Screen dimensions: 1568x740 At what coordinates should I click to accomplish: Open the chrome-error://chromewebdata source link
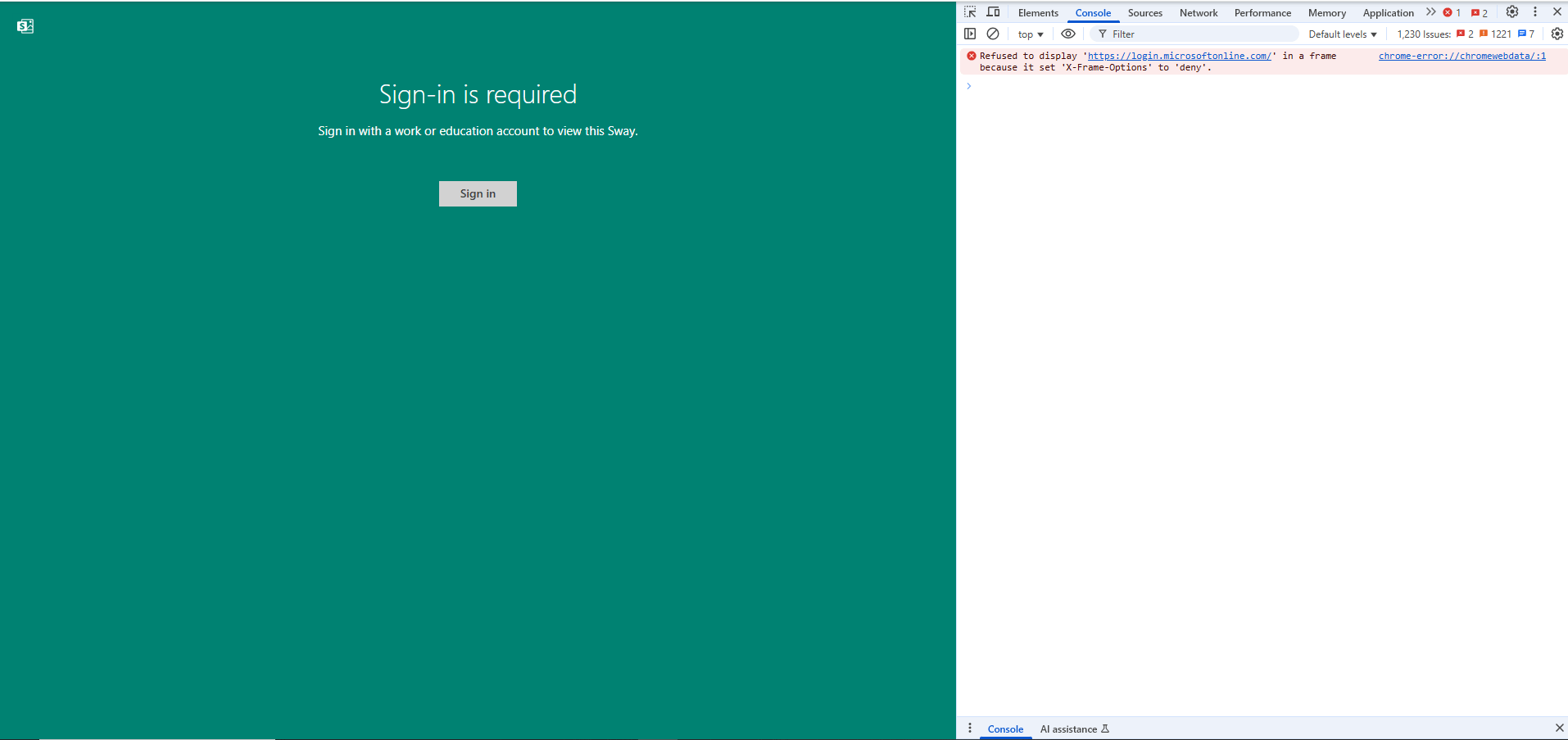click(1462, 56)
